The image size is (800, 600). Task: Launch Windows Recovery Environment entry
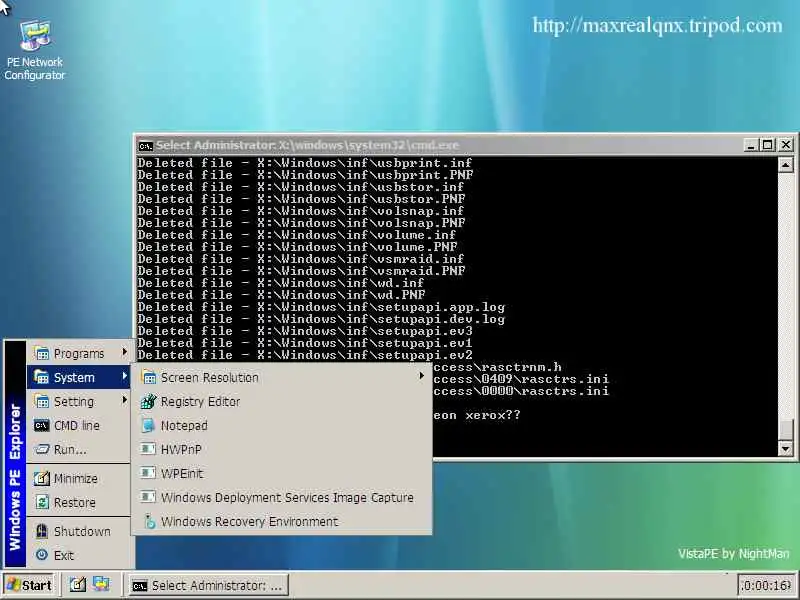click(282, 521)
